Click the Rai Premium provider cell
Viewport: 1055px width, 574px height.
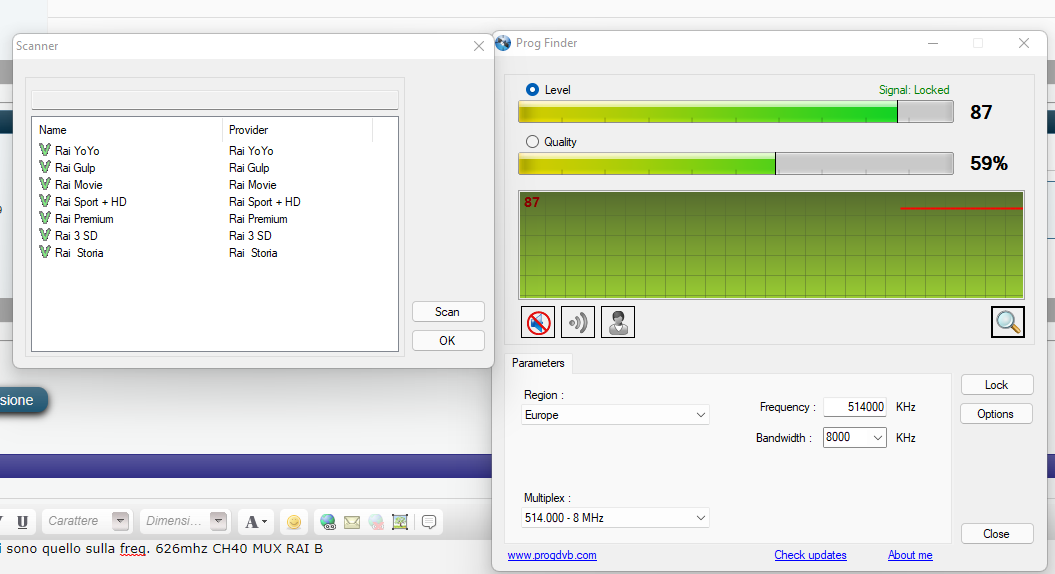click(x=258, y=219)
